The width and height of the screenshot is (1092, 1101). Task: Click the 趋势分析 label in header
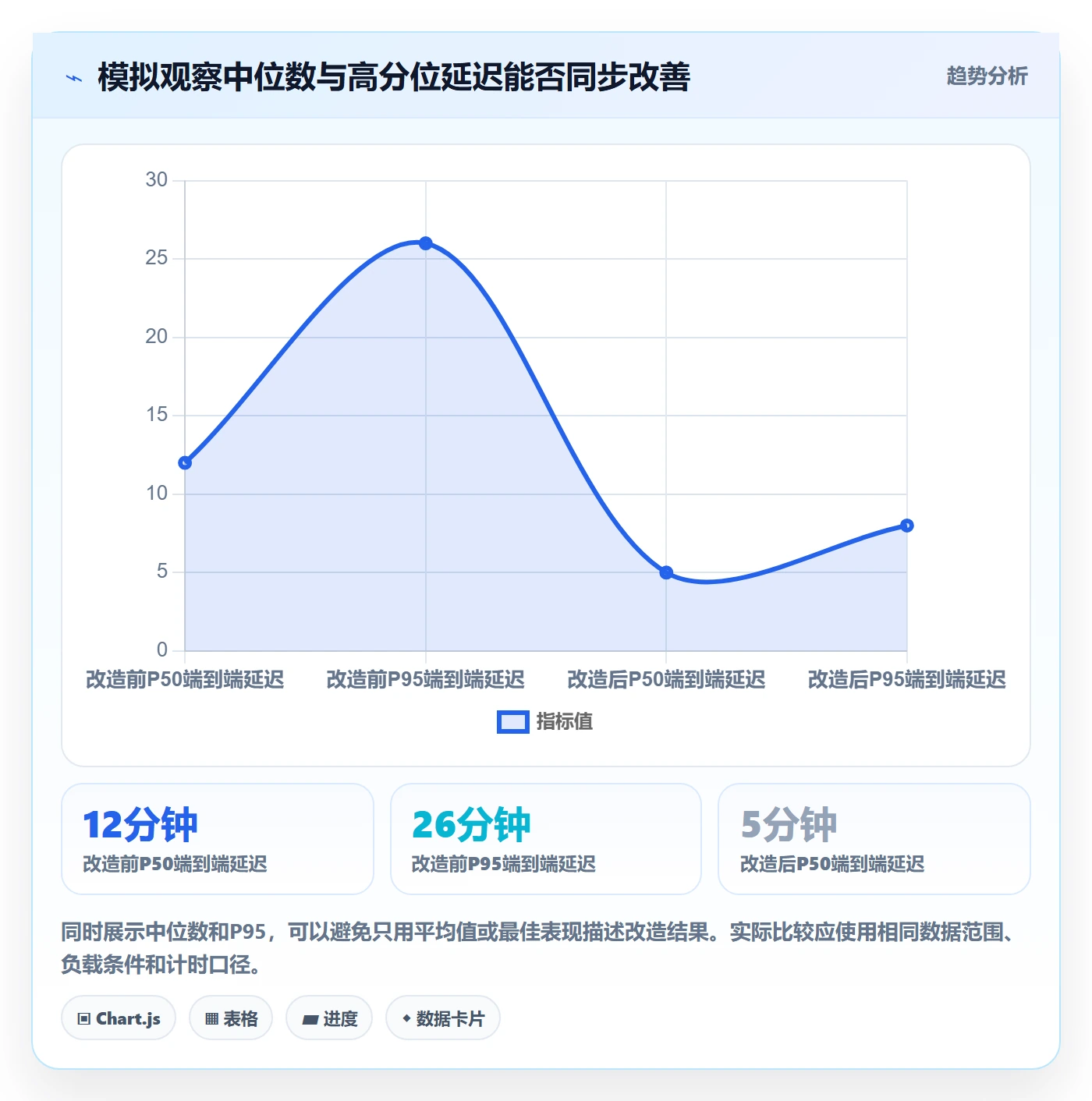click(x=987, y=76)
